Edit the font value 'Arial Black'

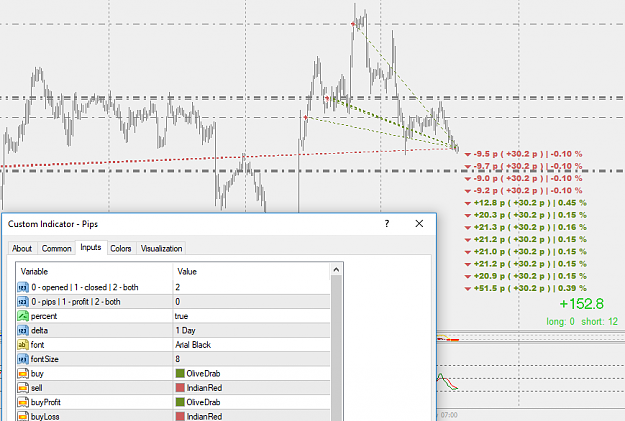point(252,345)
